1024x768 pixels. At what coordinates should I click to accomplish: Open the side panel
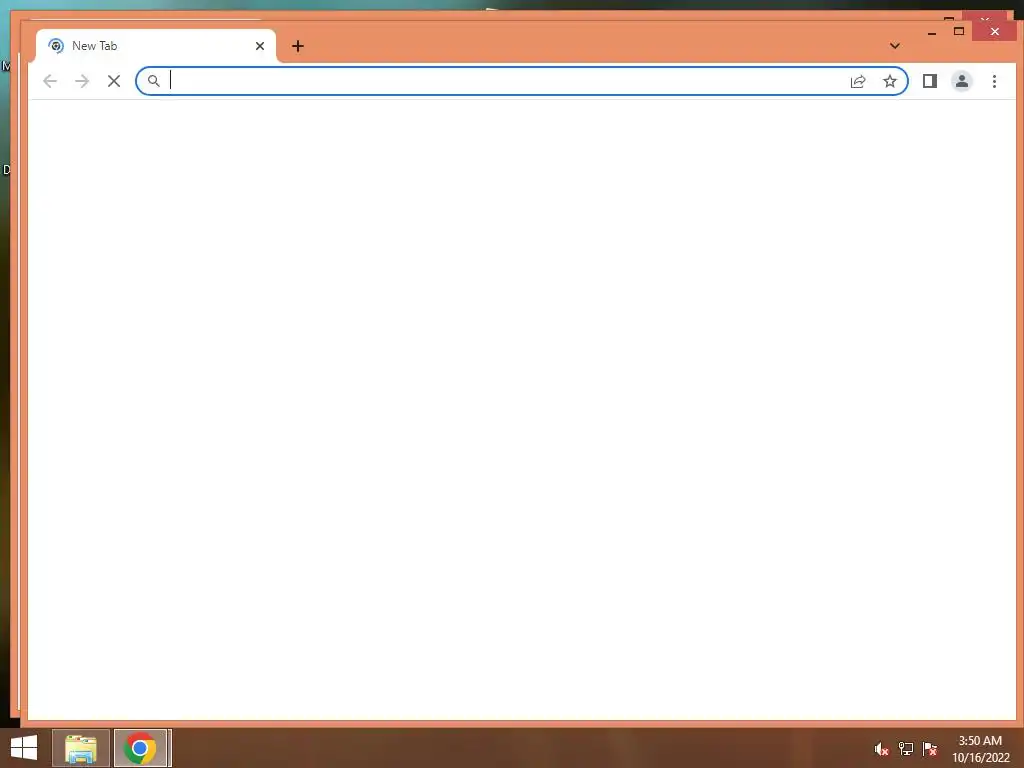pyautogui.click(x=929, y=81)
